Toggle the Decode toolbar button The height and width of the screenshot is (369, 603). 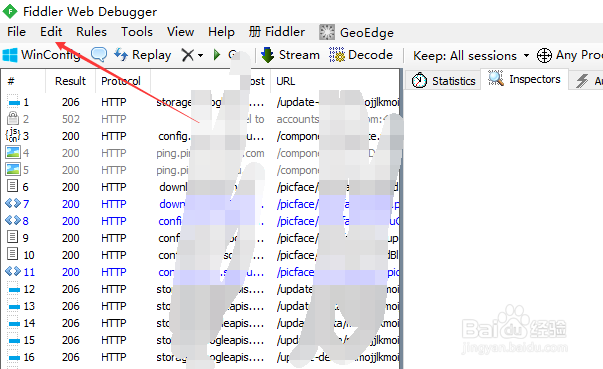click(x=361, y=55)
